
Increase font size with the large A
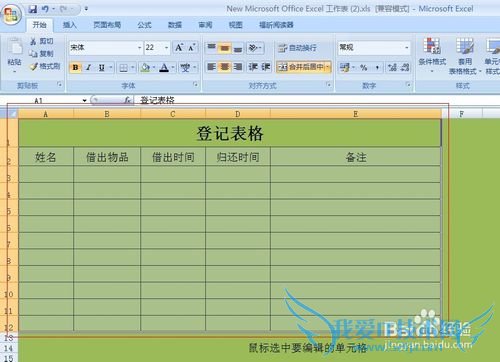click(x=179, y=48)
